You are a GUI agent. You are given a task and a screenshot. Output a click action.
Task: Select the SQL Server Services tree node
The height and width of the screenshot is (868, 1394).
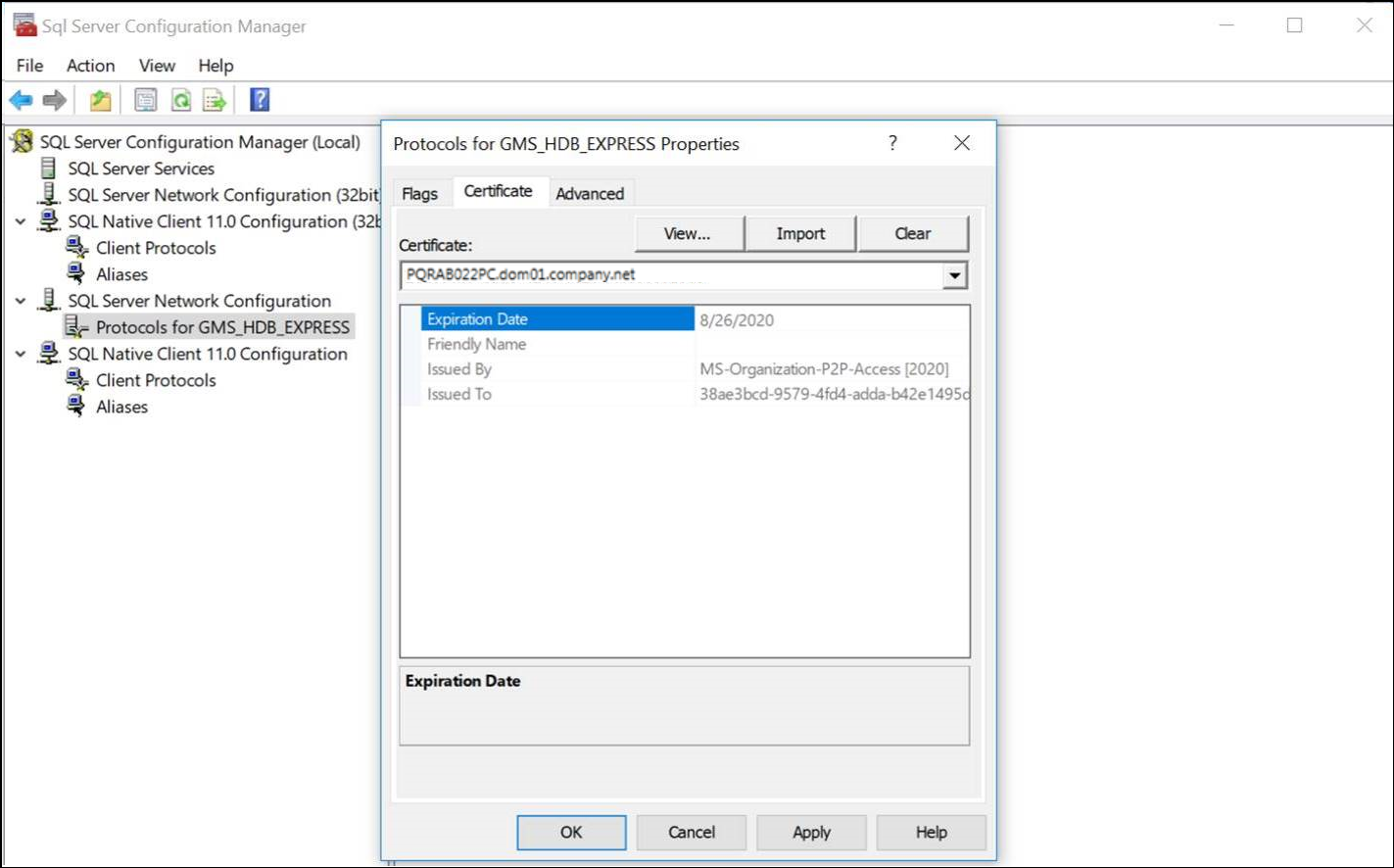(140, 169)
